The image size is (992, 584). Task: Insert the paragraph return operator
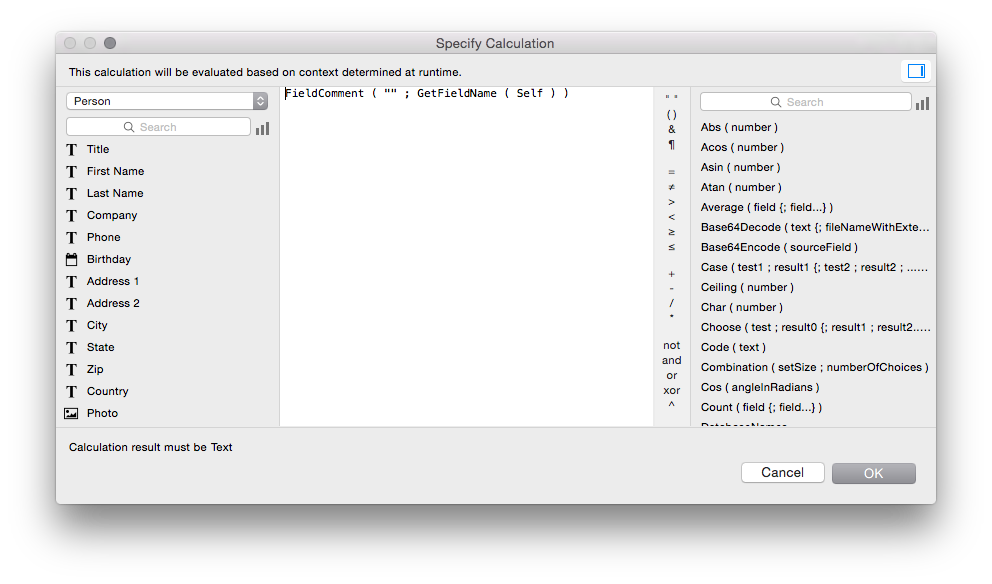click(671, 145)
